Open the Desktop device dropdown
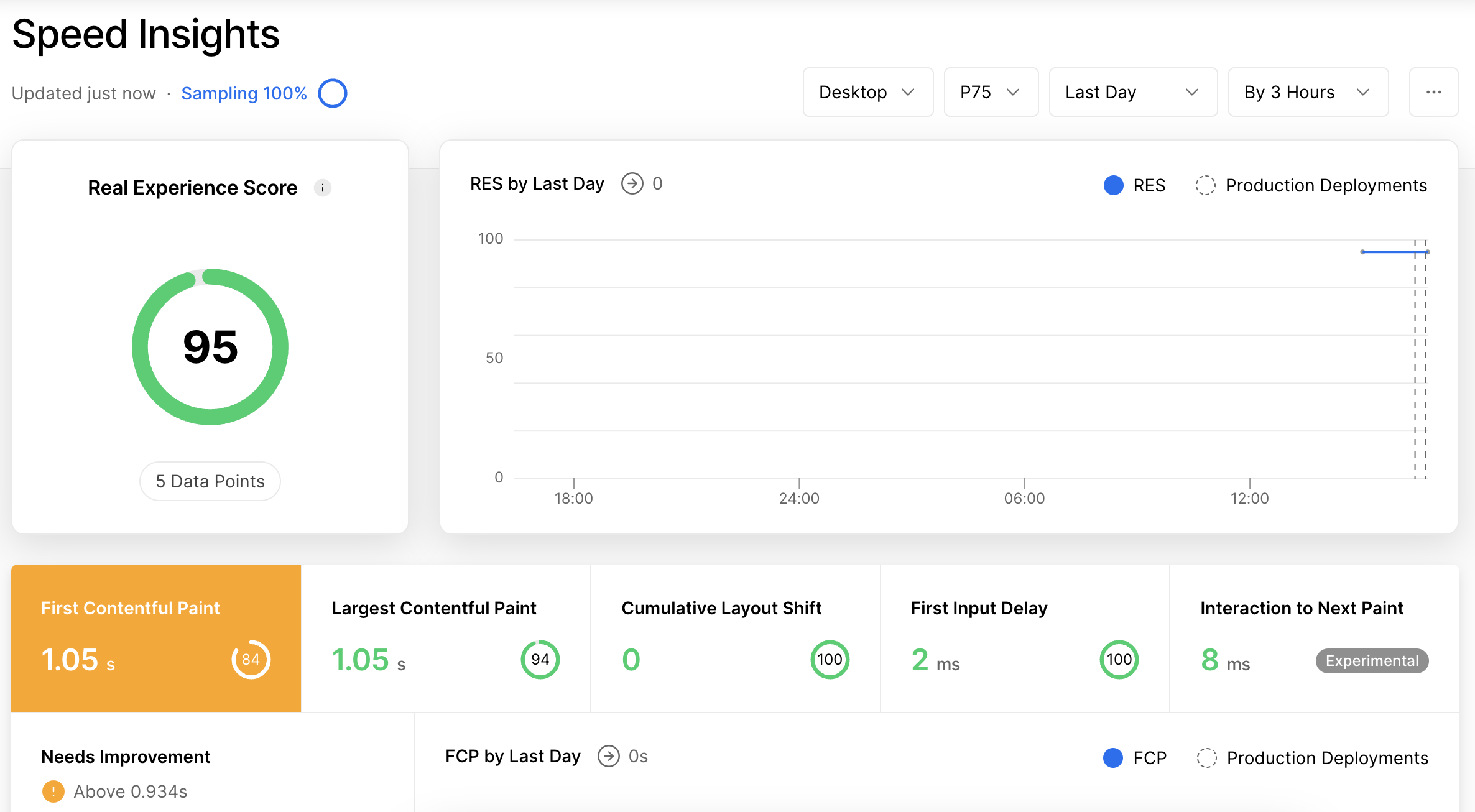1475x812 pixels. coord(867,92)
